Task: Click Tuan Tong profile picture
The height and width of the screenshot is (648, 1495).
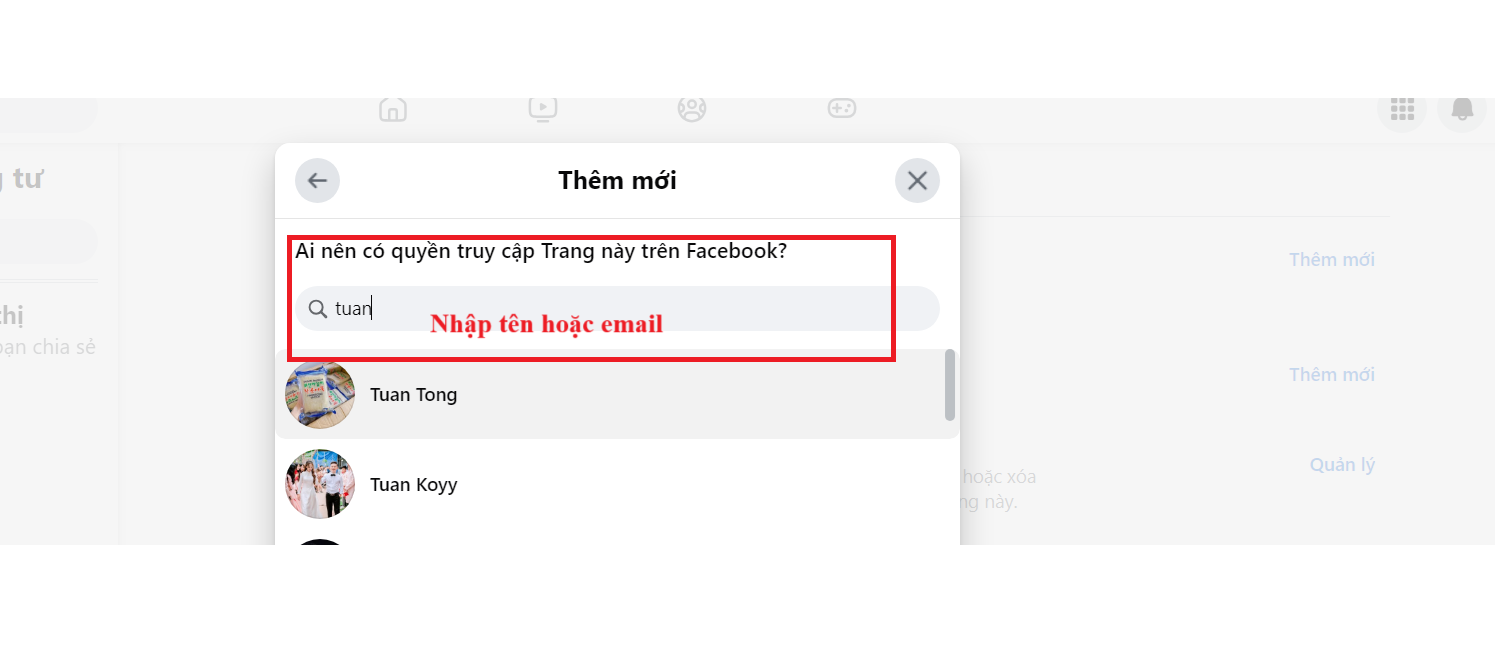Action: pyautogui.click(x=320, y=394)
